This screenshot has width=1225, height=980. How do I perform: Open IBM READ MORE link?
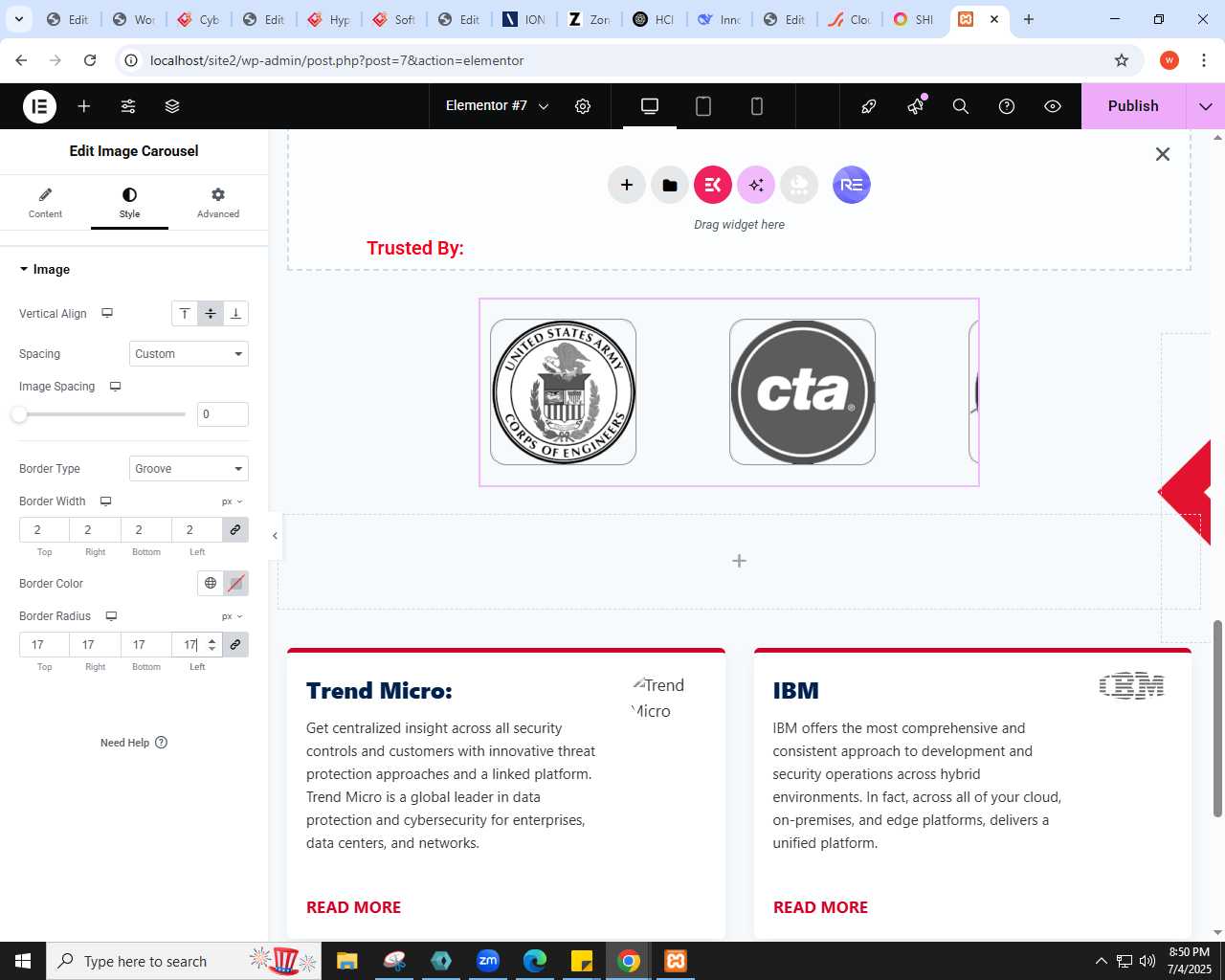820,907
